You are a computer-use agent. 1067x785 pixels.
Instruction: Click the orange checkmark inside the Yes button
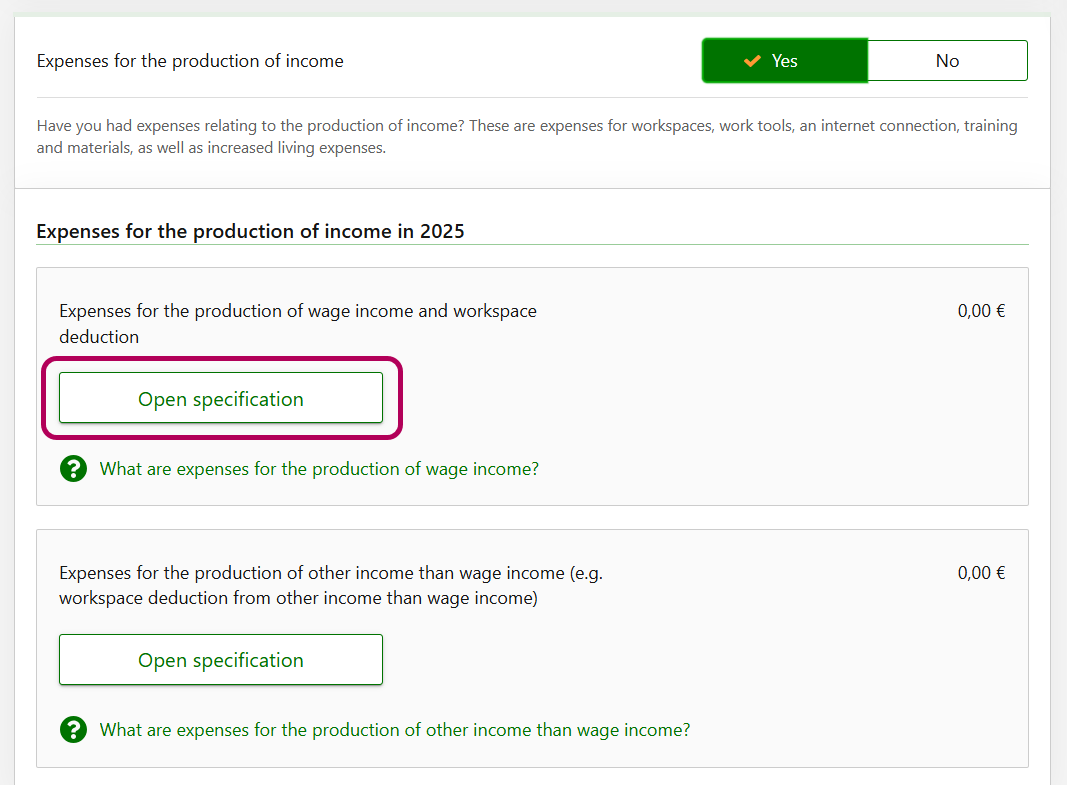click(x=752, y=61)
